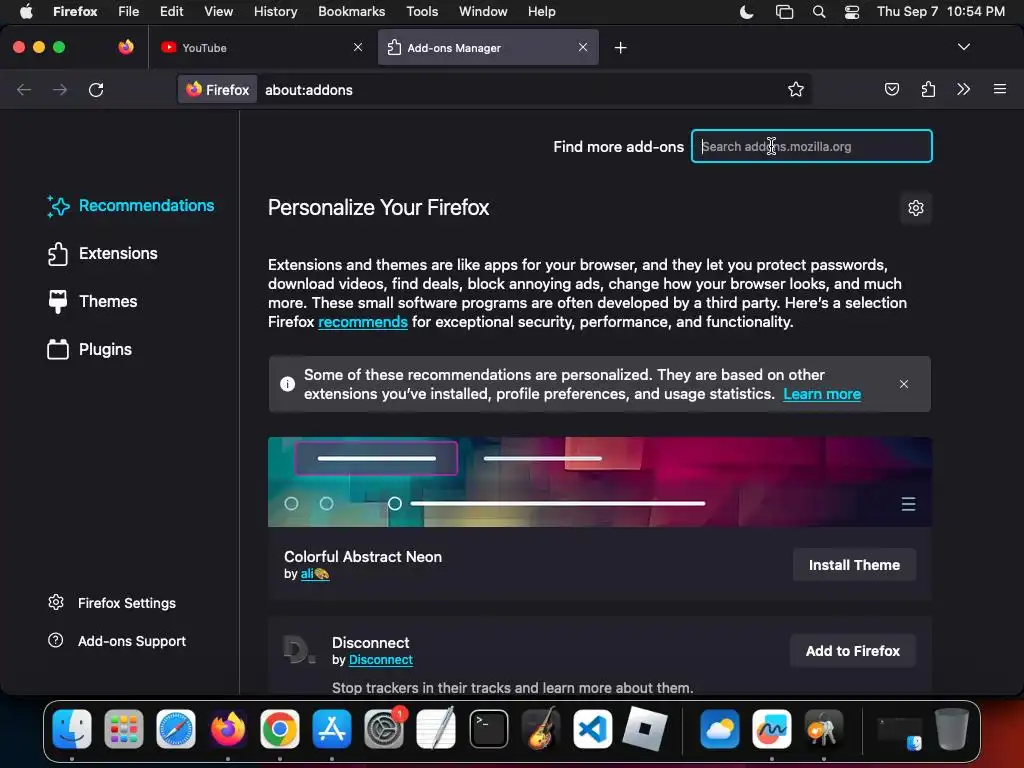Open the 'Learn more' link in notice
This screenshot has width=1024, height=768.
[822, 394]
